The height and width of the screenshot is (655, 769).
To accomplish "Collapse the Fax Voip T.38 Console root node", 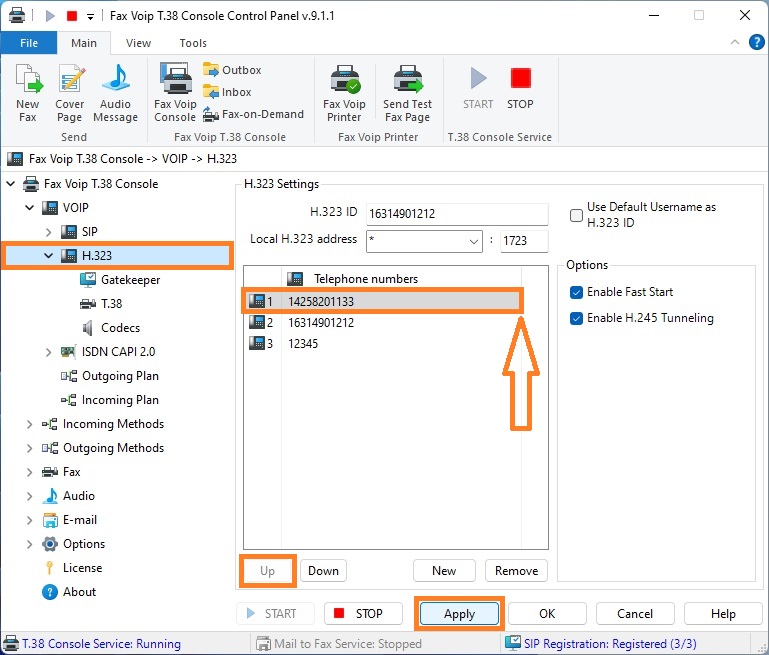I will [10, 184].
